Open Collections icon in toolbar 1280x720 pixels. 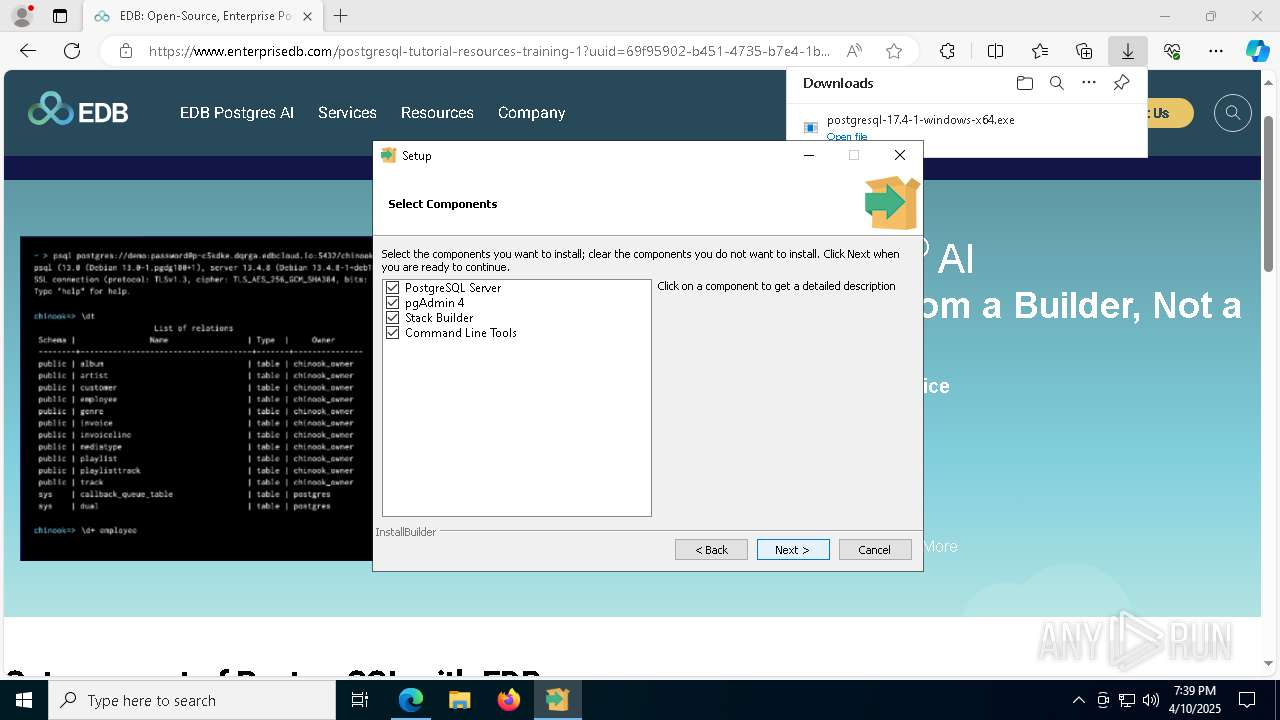tap(1084, 51)
